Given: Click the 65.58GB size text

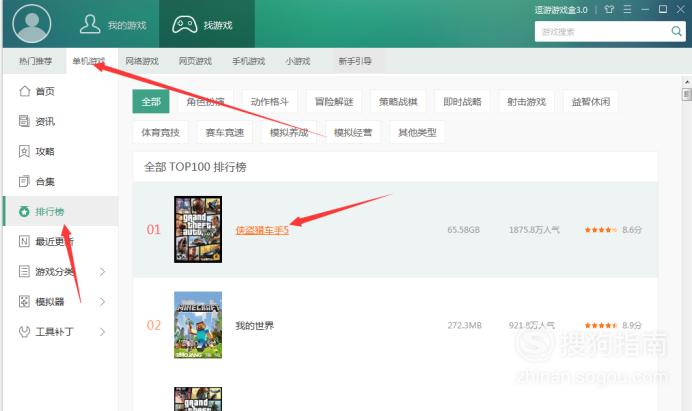Looking at the screenshot, I should [x=463, y=230].
